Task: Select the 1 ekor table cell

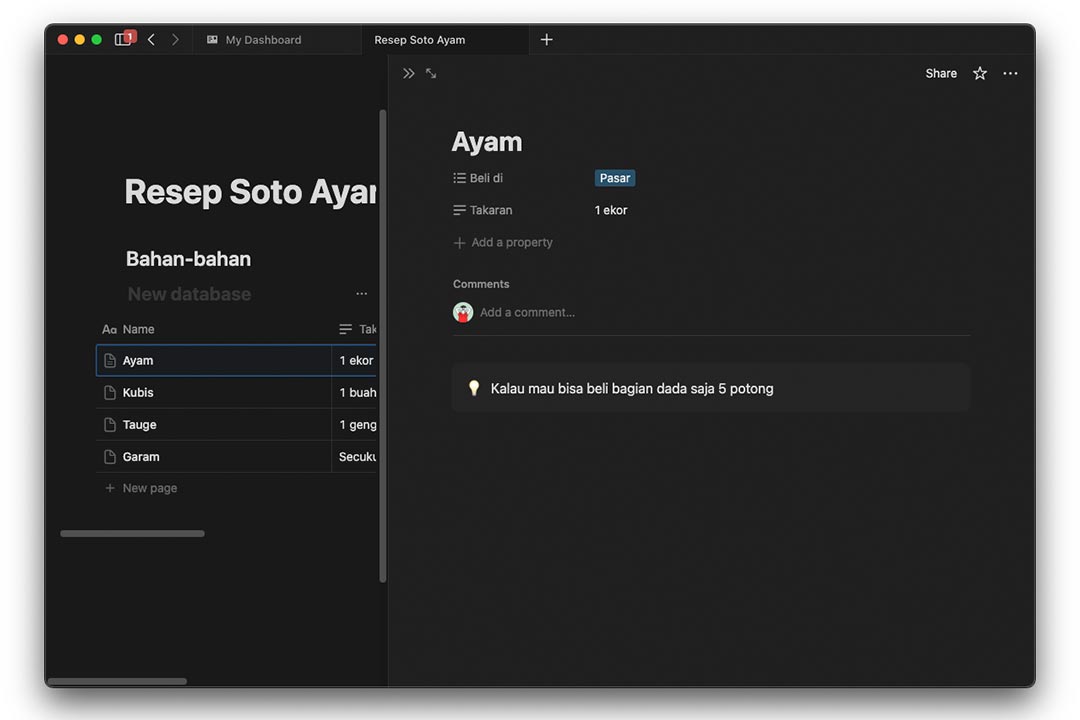Action: pos(354,360)
